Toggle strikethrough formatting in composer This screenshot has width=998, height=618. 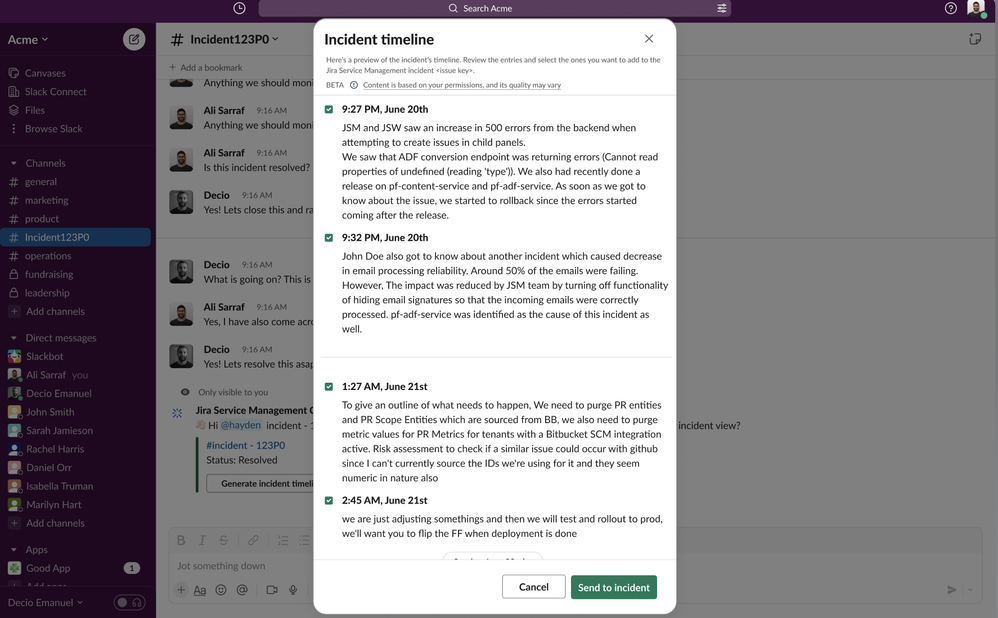(x=223, y=540)
